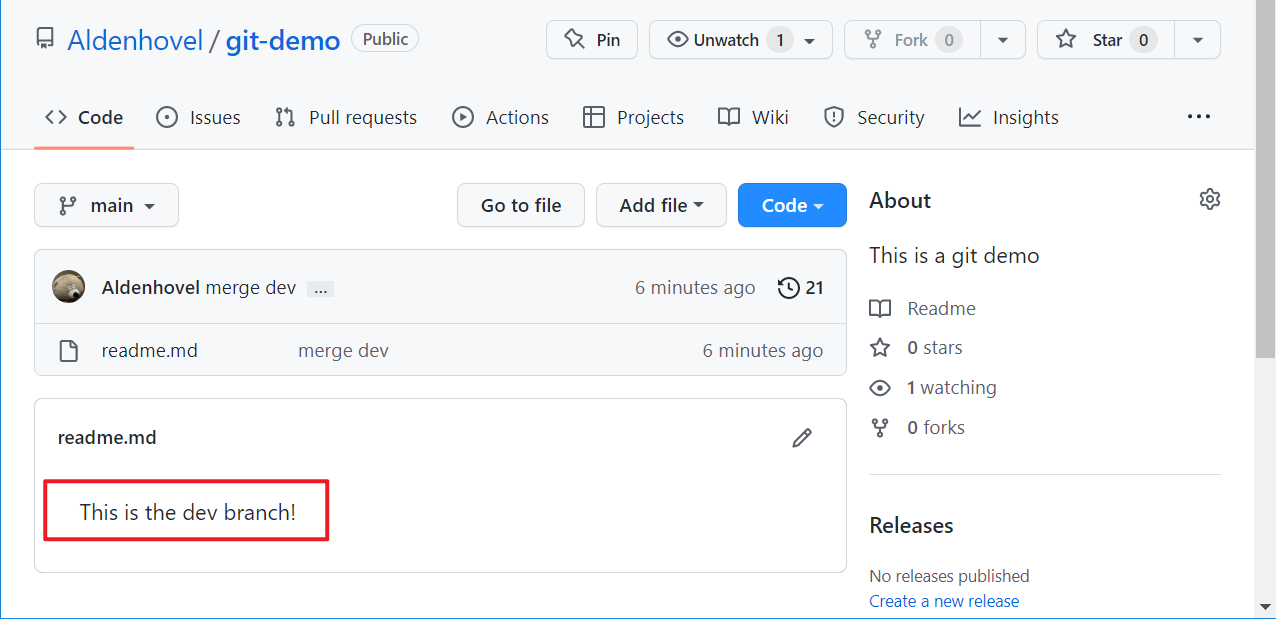Click the Aldenhovel avatar in commit bar

[69, 287]
